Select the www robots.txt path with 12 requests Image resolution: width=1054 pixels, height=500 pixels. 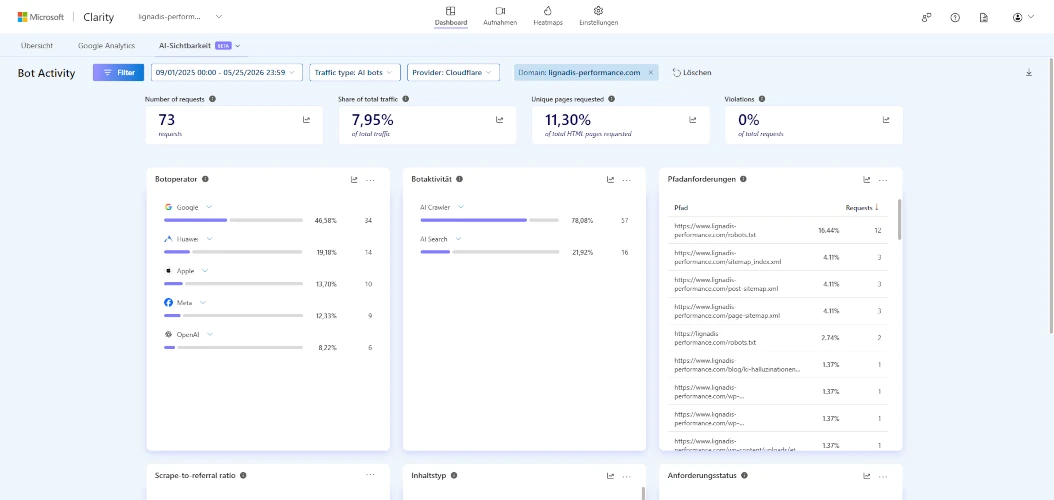(x=778, y=230)
